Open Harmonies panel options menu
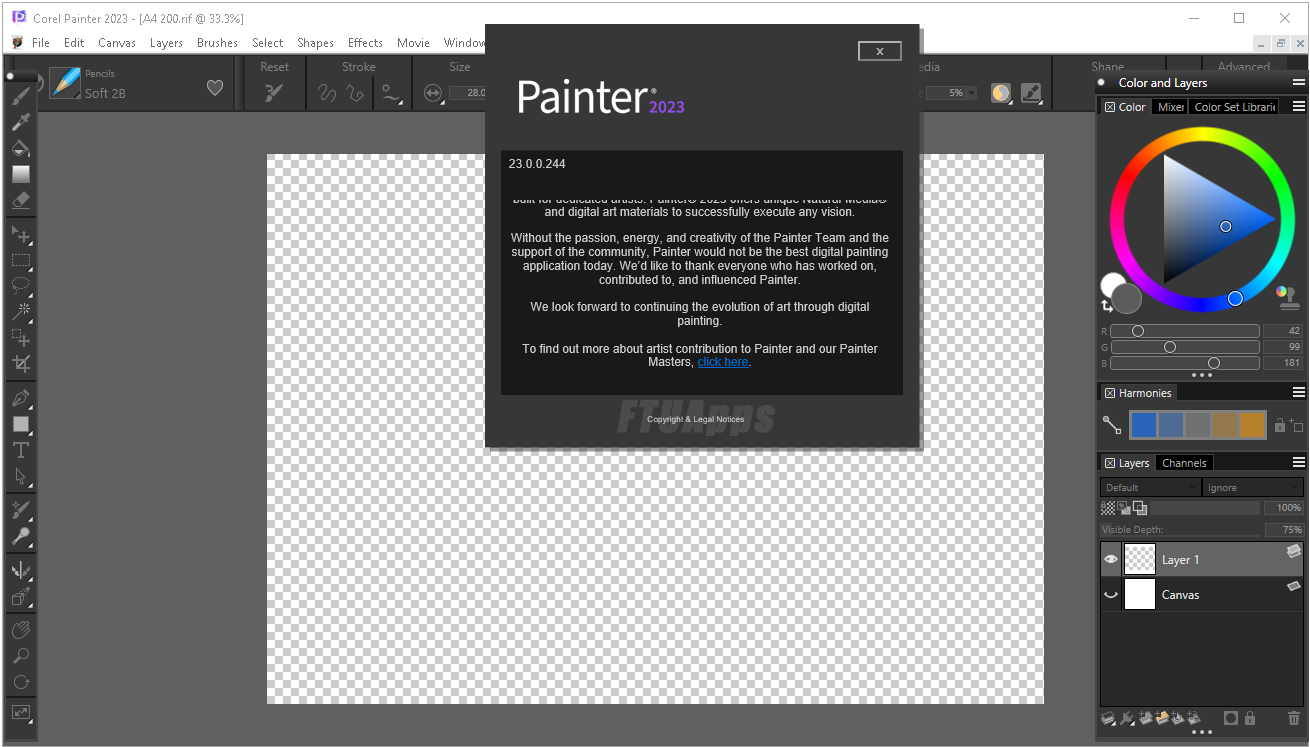Viewport: 1310px width, 747px height. coord(1298,392)
